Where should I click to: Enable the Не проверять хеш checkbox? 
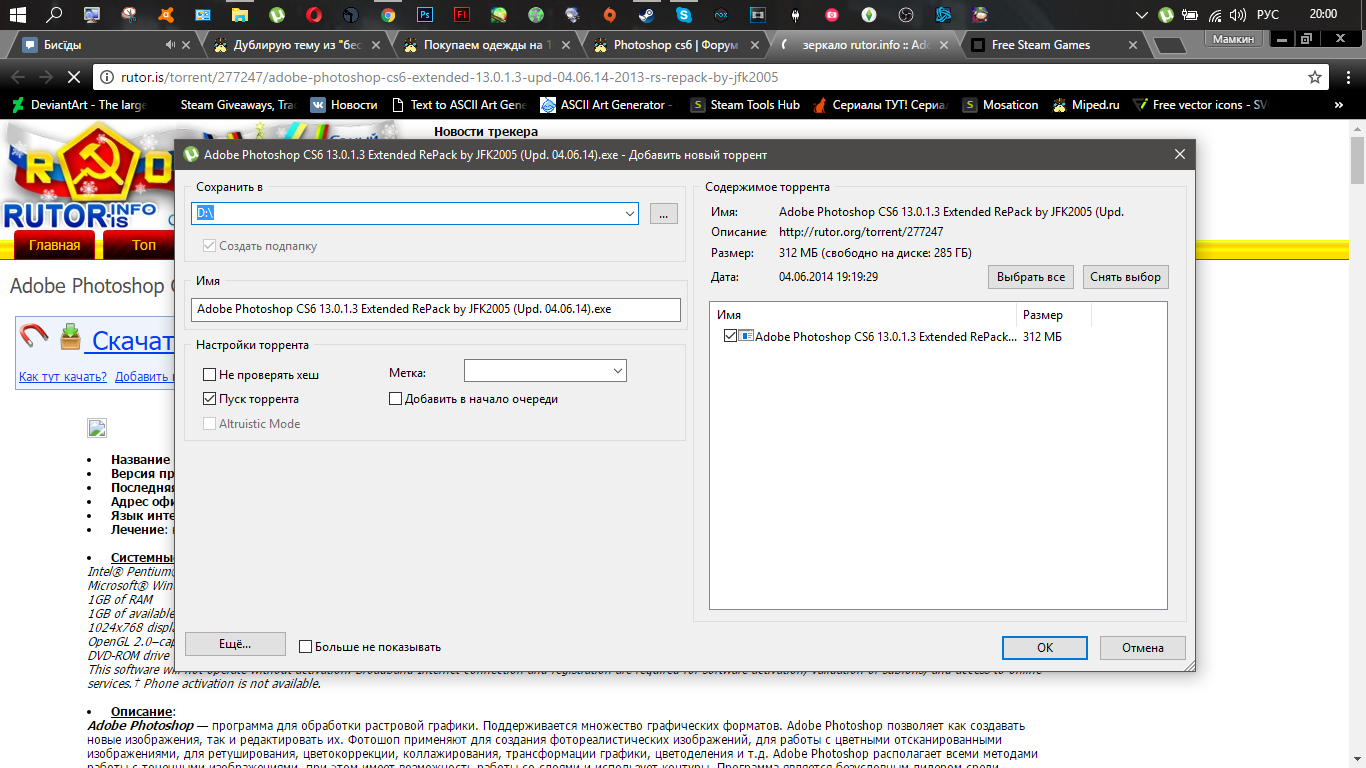click(209, 375)
